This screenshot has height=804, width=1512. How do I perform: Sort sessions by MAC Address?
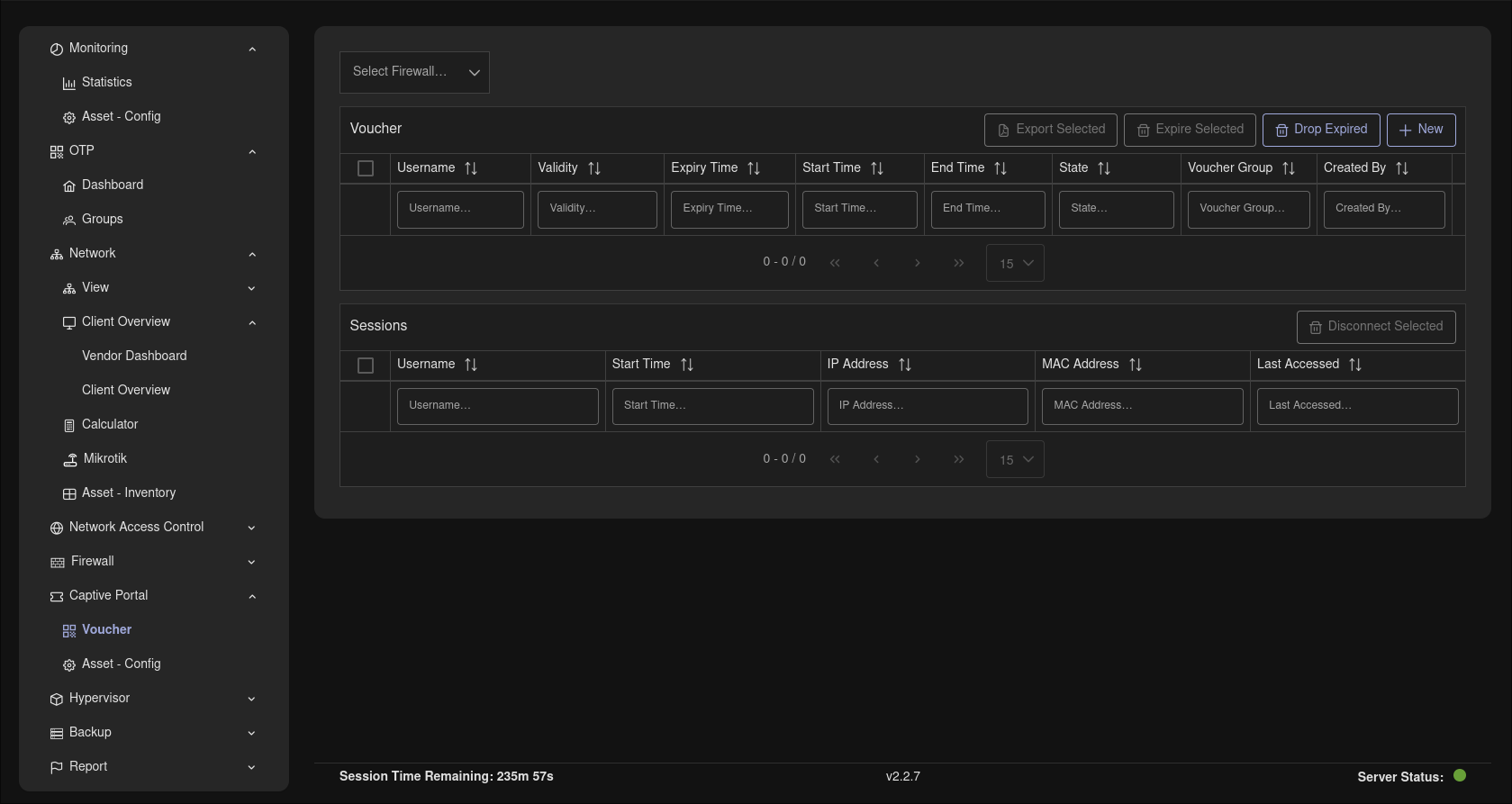[x=1136, y=365]
